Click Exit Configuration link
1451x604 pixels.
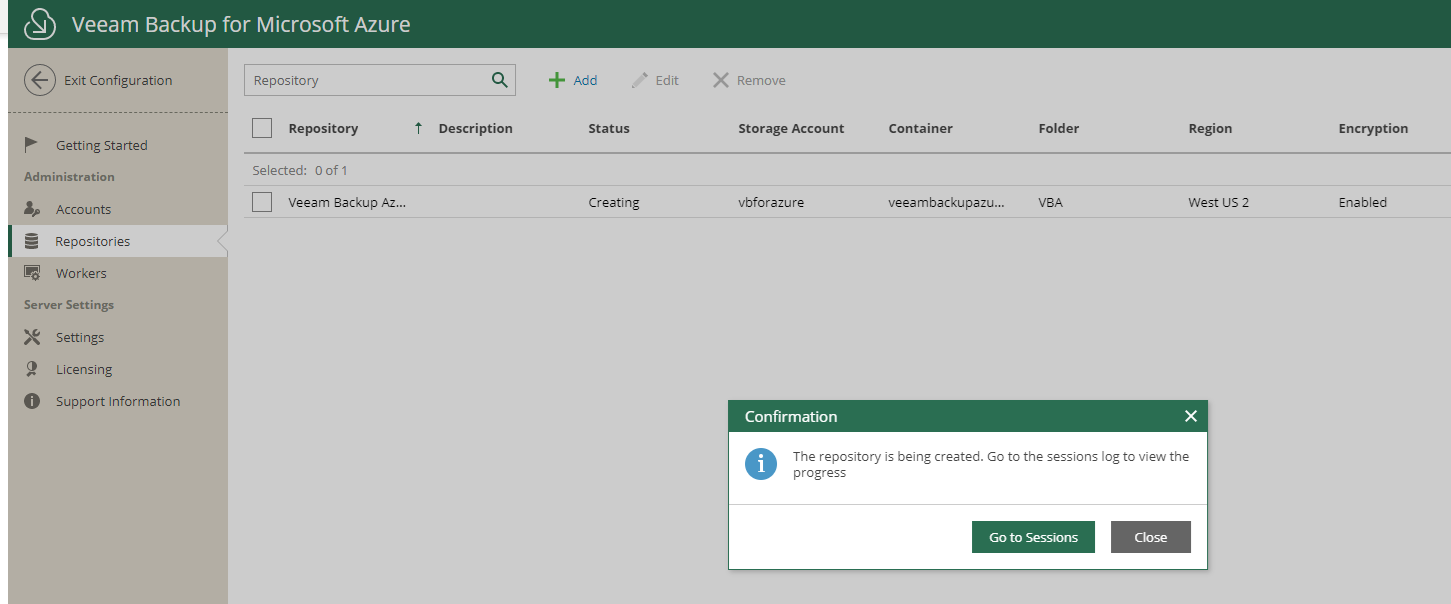[118, 80]
